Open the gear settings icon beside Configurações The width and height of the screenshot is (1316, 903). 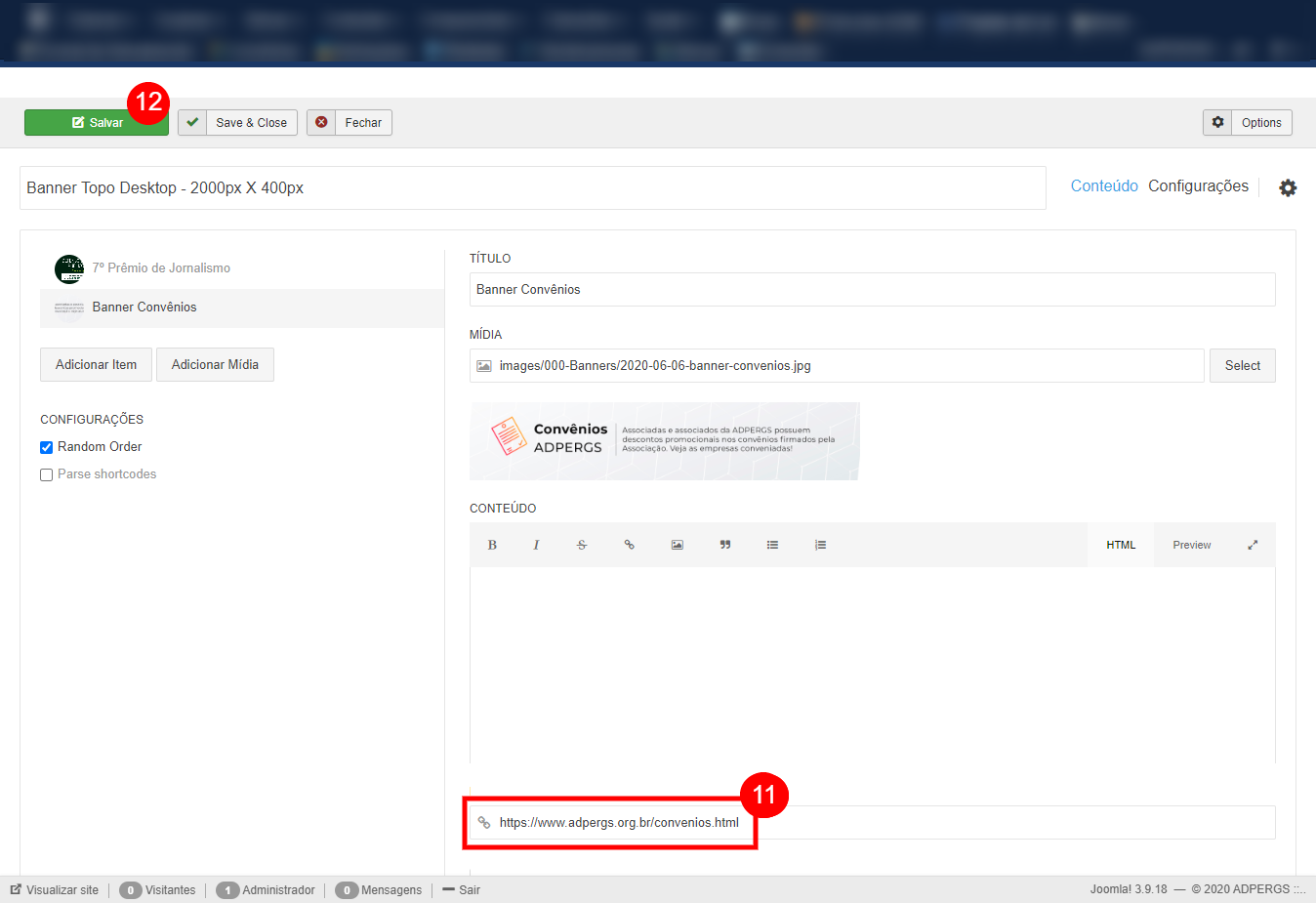pyautogui.click(x=1288, y=187)
